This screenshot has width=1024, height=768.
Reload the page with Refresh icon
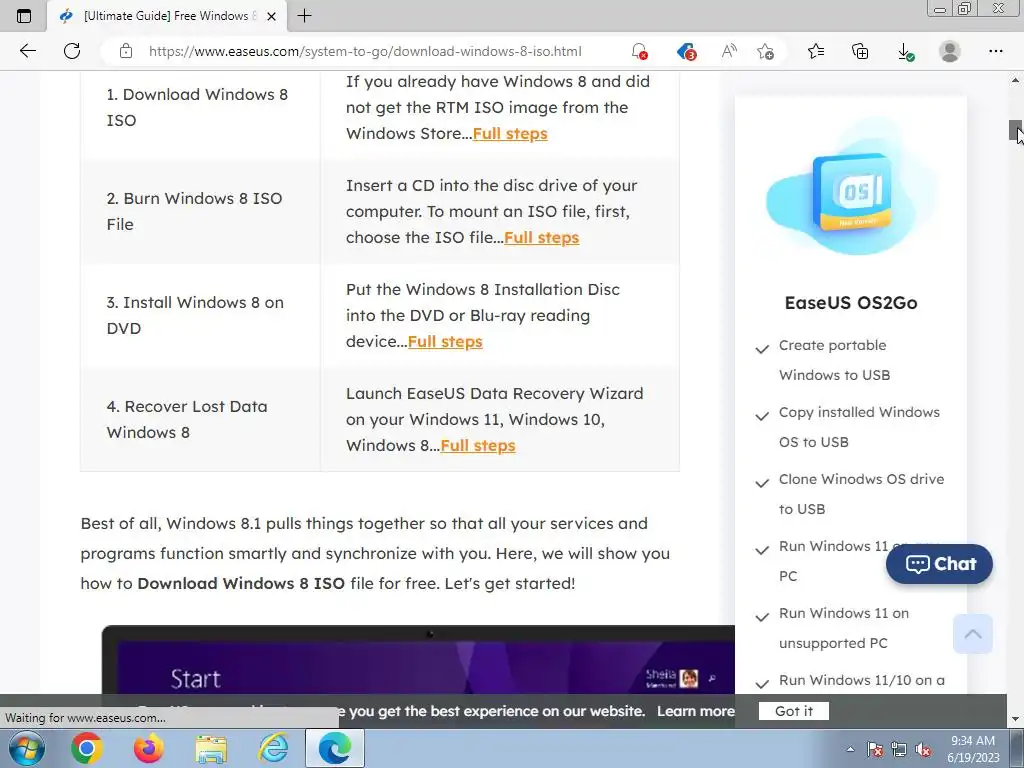(x=72, y=51)
